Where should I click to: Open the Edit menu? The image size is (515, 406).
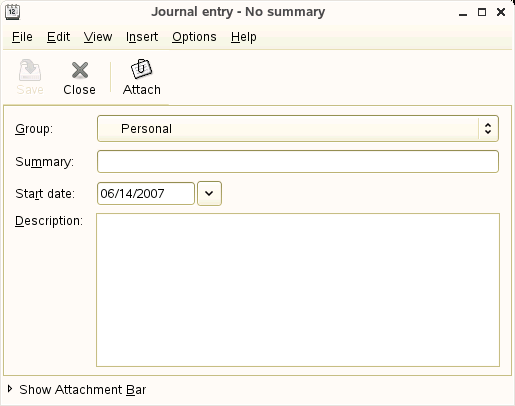pos(58,37)
